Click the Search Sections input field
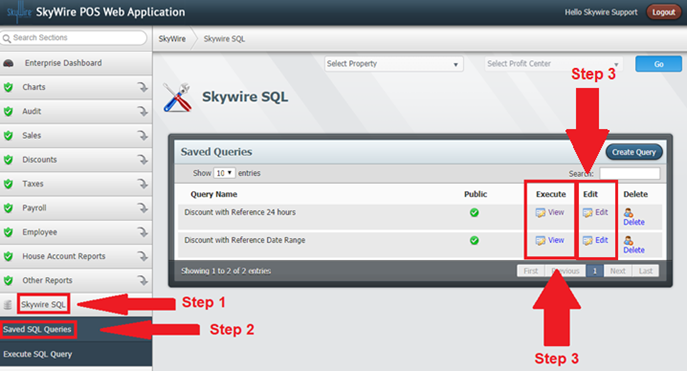687x371 pixels. (x=74, y=38)
